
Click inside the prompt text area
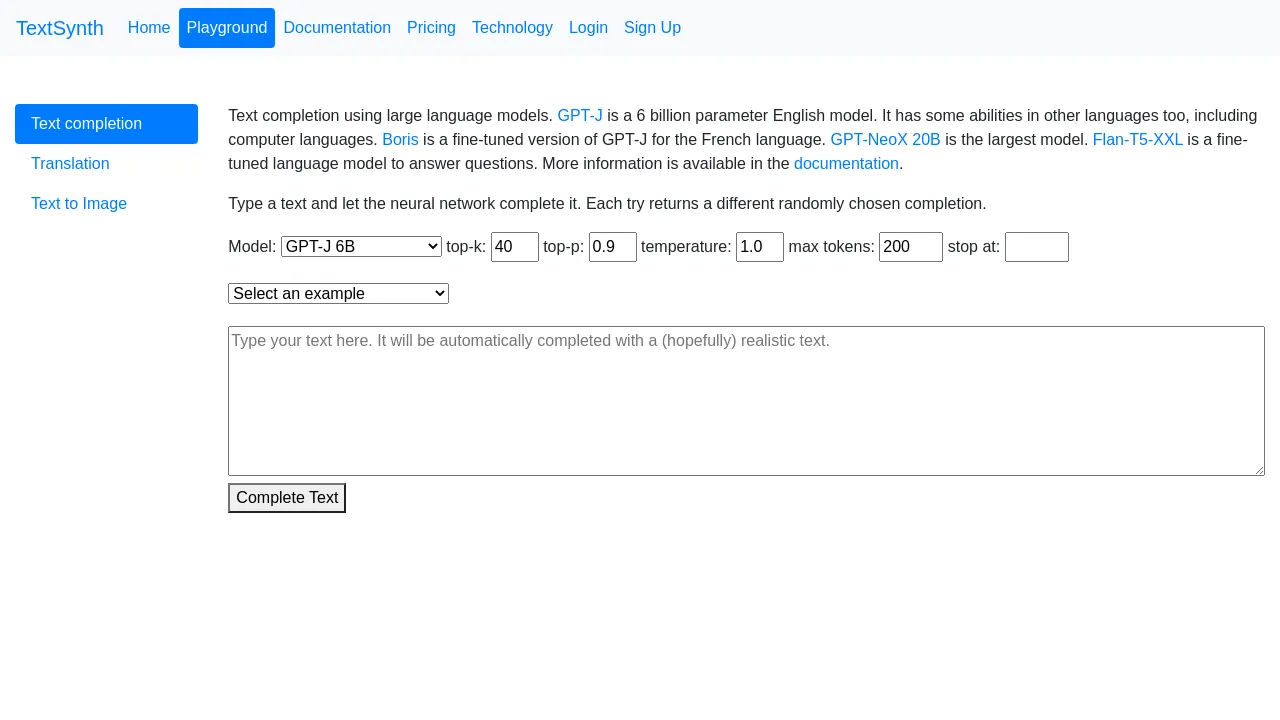click(x=746, y=401)
